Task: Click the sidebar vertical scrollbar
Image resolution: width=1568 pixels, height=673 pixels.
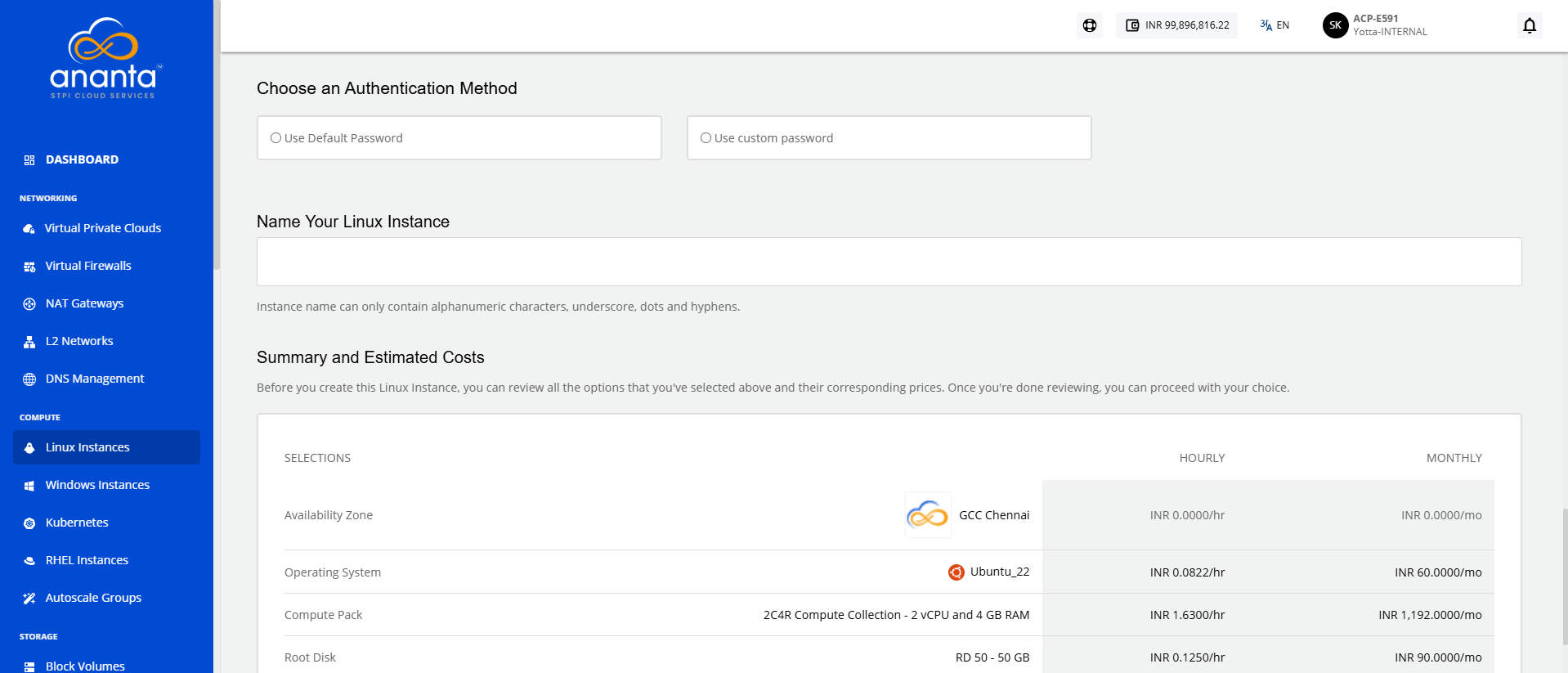Action: tap(217, 135)
